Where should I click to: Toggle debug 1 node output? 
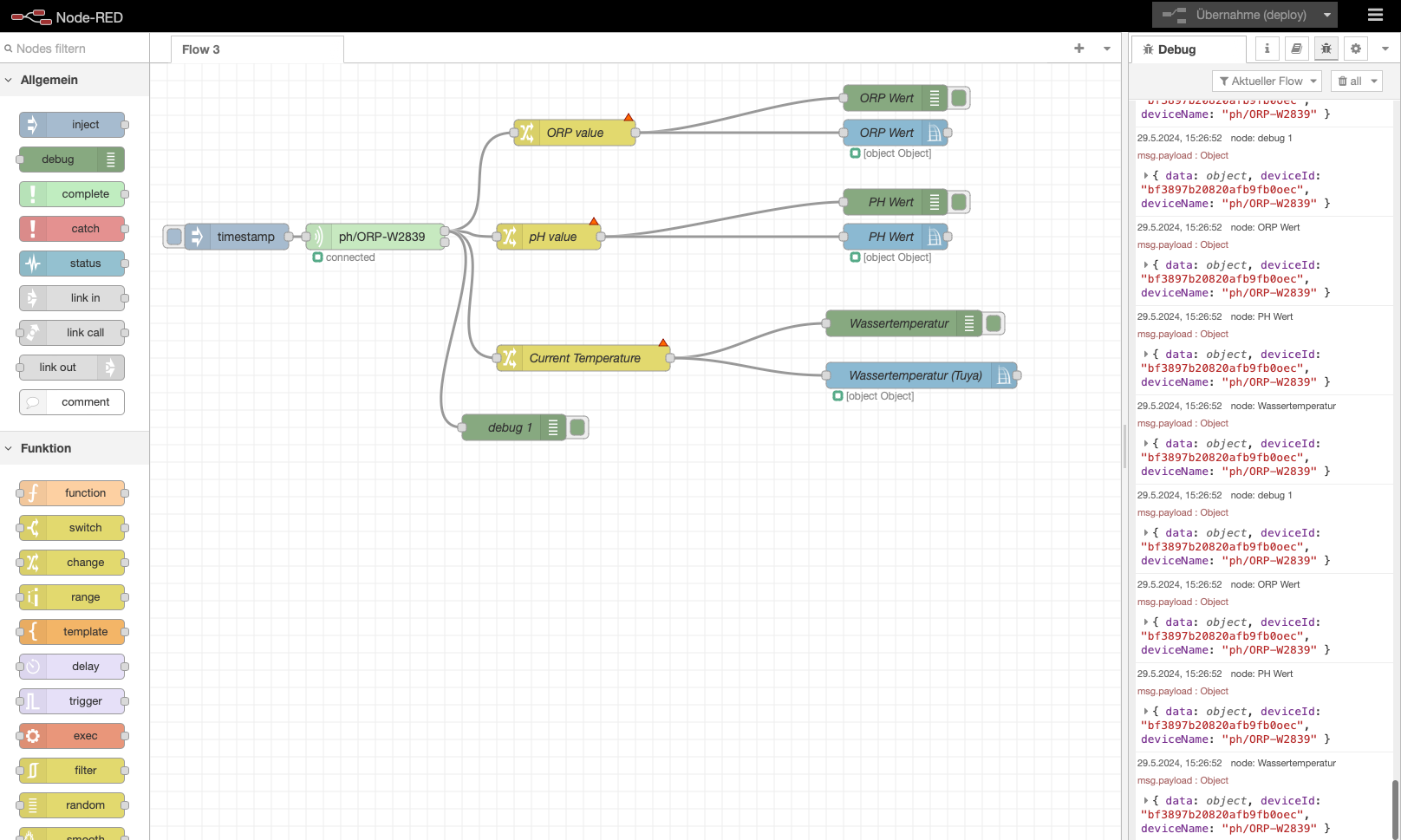577,427
